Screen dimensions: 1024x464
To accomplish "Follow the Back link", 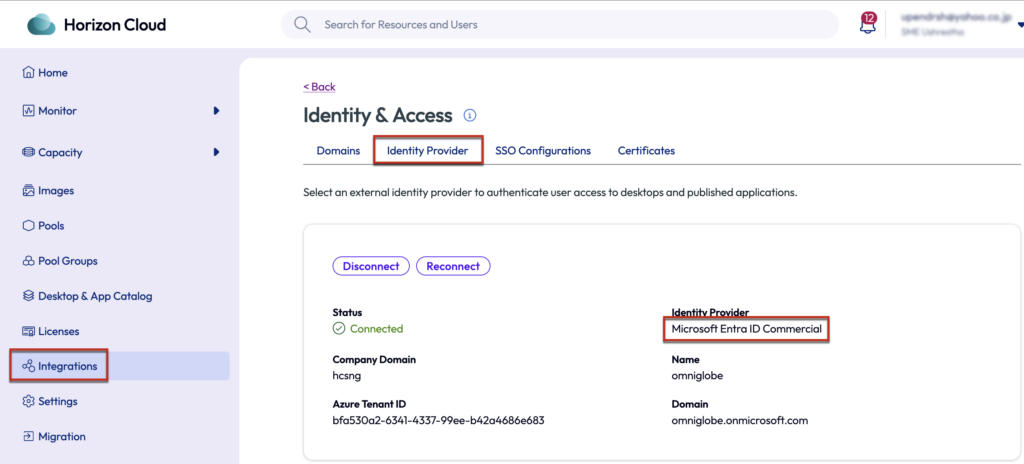I will point(319,87).
